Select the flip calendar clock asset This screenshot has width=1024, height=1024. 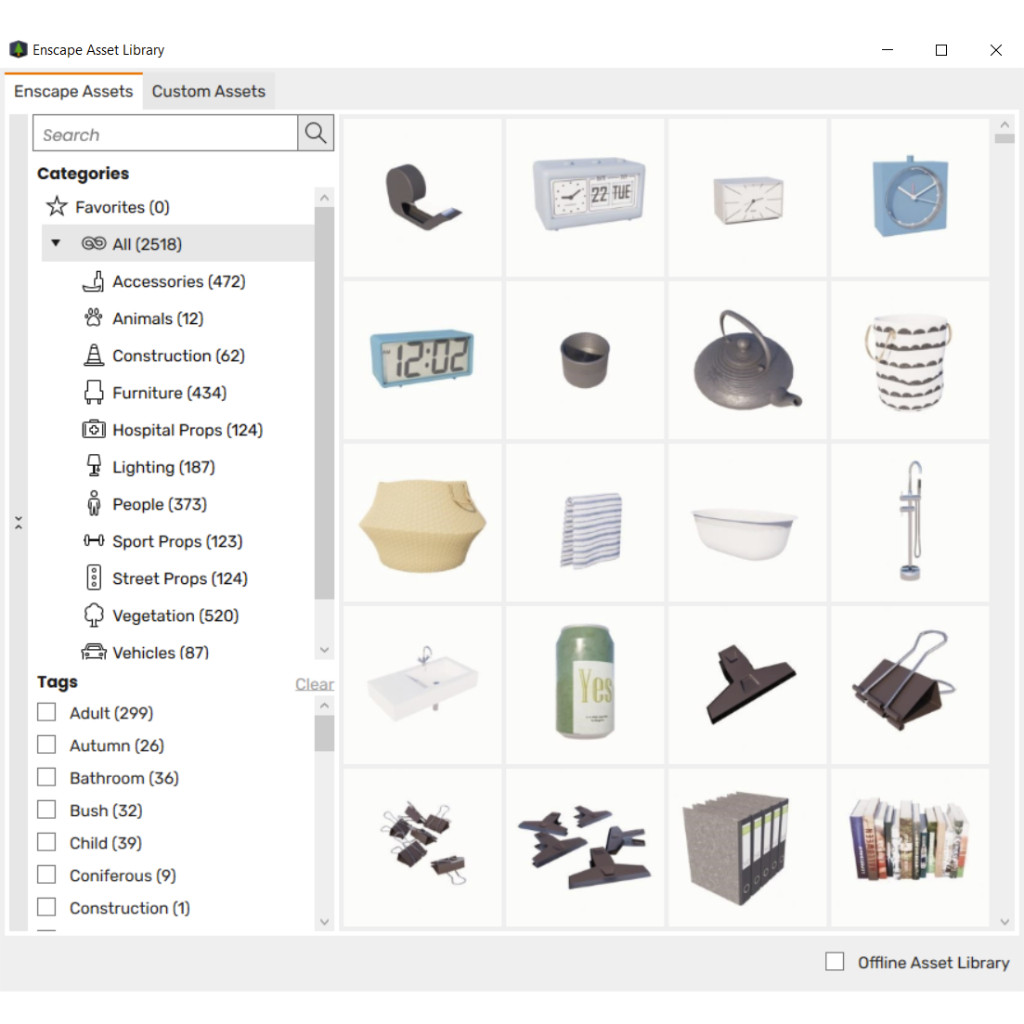click(x=585, y=198)
